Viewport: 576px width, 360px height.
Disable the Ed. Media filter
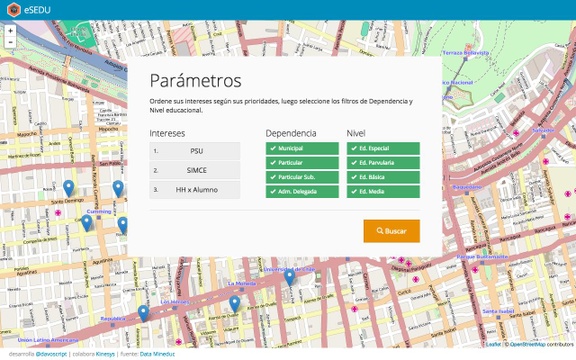383,191
